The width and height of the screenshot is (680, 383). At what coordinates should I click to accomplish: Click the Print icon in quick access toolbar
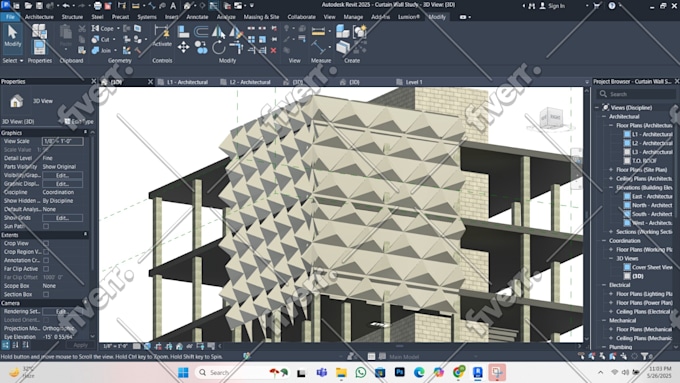pyautogui.click(x=98, y=6)
